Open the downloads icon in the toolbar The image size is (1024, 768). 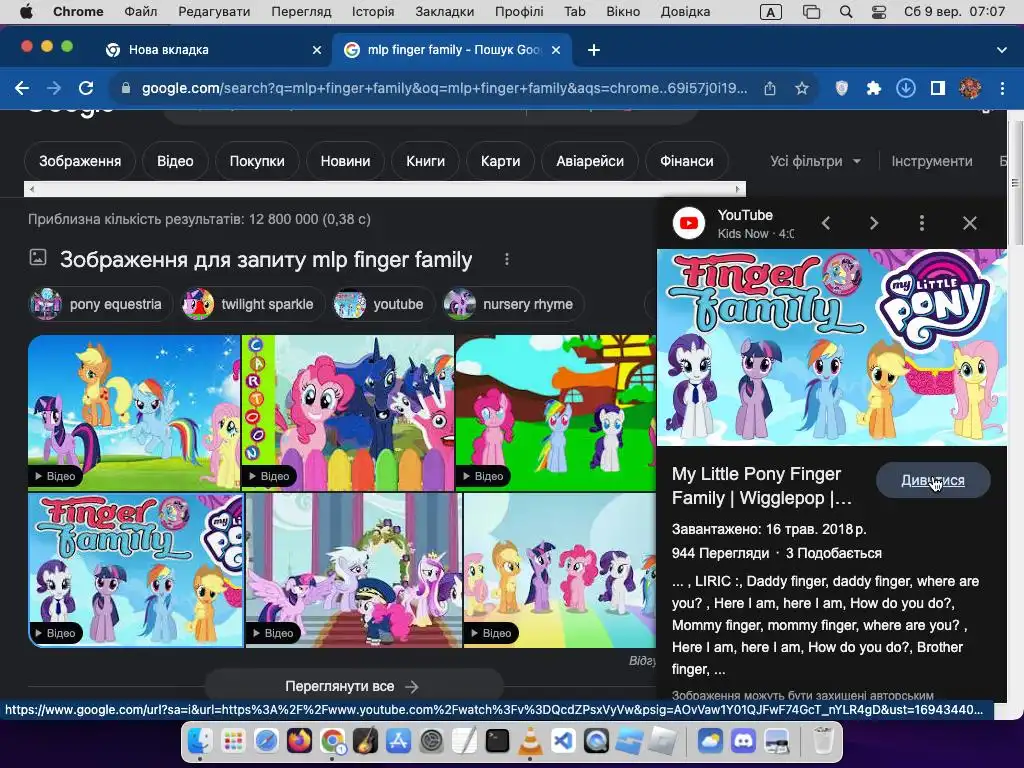click(x=906, y=88)
